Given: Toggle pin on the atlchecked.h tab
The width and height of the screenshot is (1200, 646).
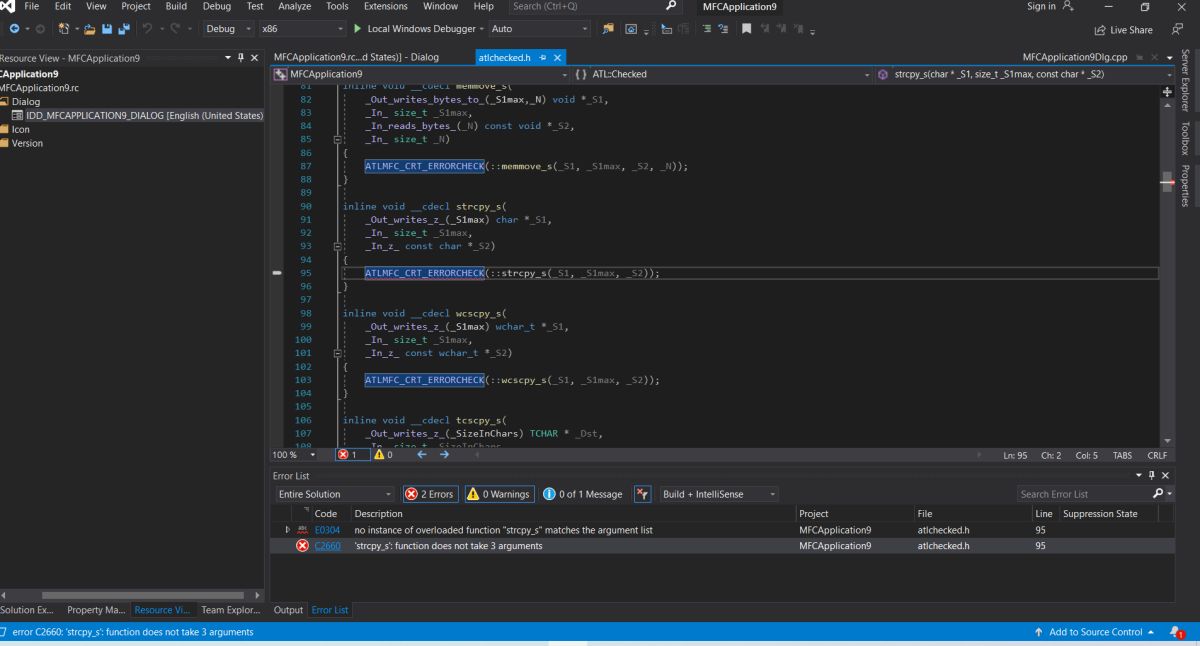Looking at the screenshot, I should tap(544, 58).
